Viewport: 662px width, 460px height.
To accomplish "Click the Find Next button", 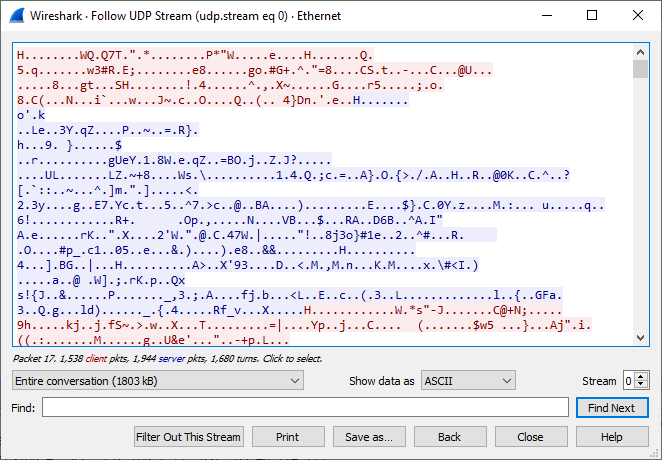I will tap(612, 408).
